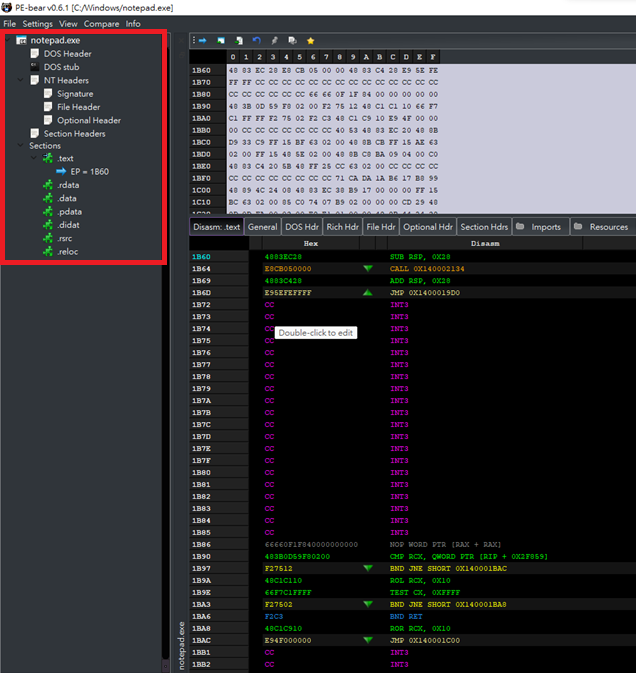
Task: Click the tree panel vertical scrollbar
Action: (x=165, y=352)
